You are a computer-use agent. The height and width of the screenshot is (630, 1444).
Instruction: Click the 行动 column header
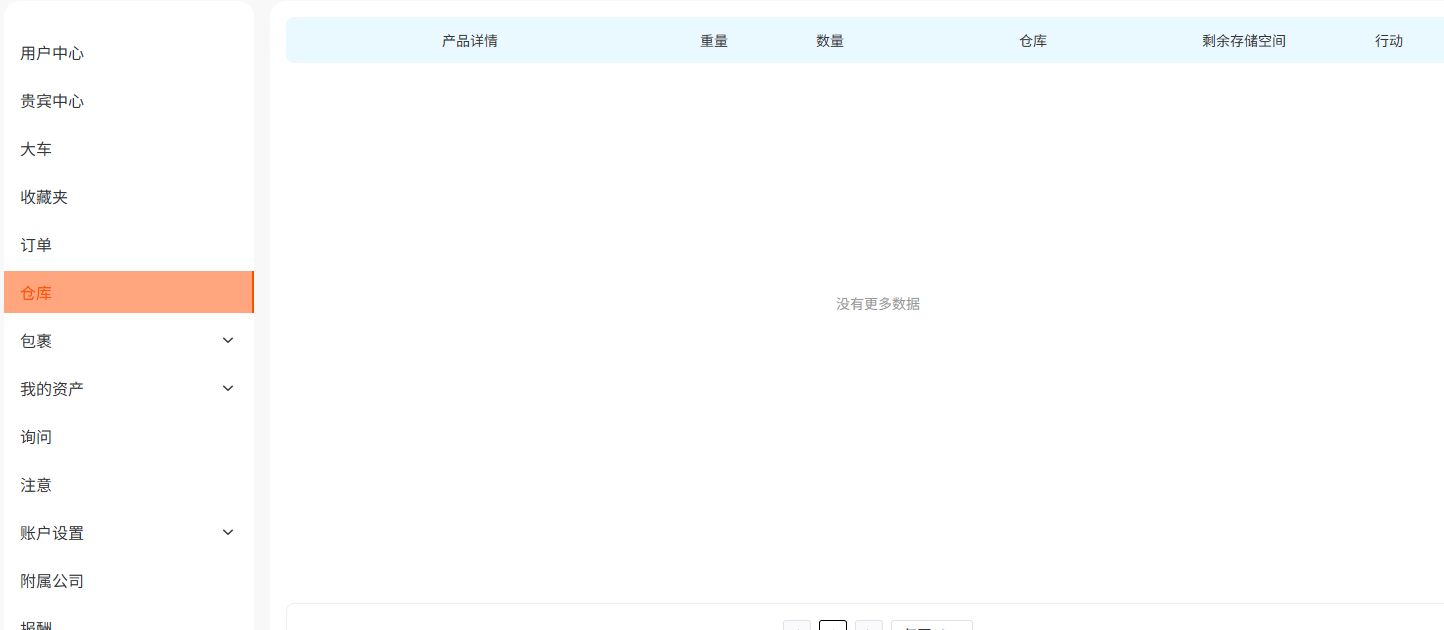pos(1389,41)
